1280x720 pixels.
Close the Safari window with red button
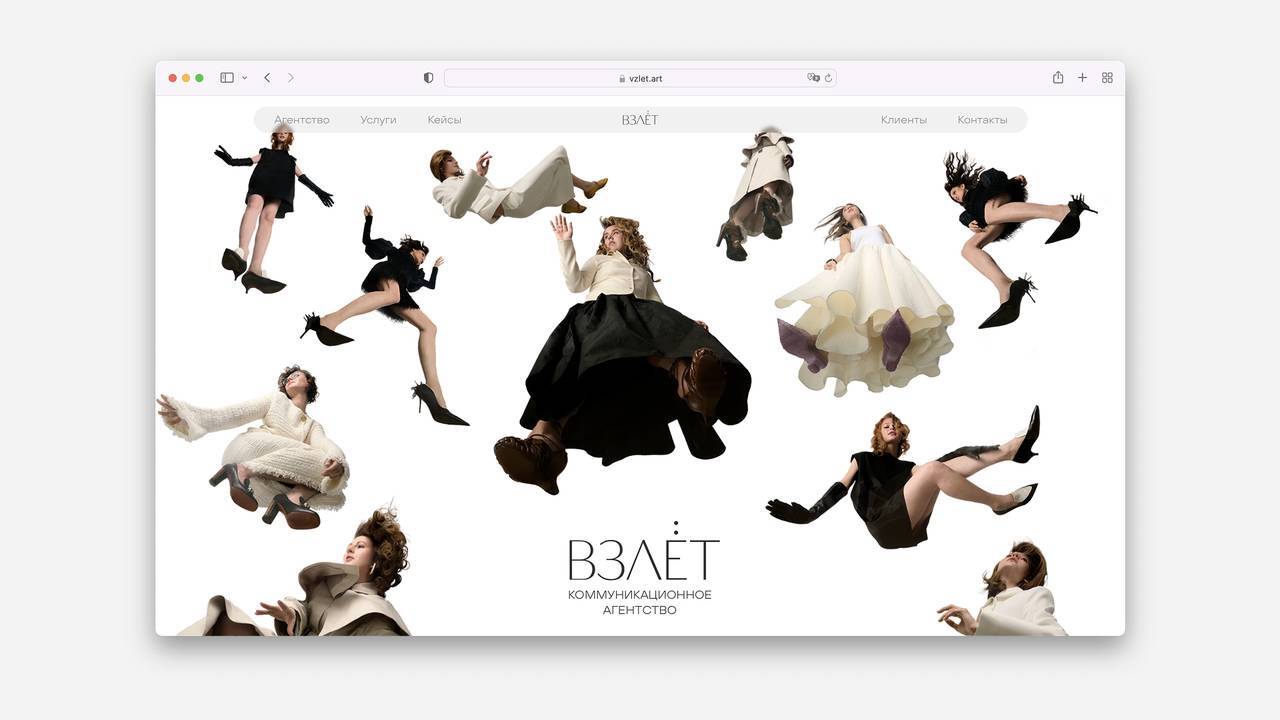[173, 78]
